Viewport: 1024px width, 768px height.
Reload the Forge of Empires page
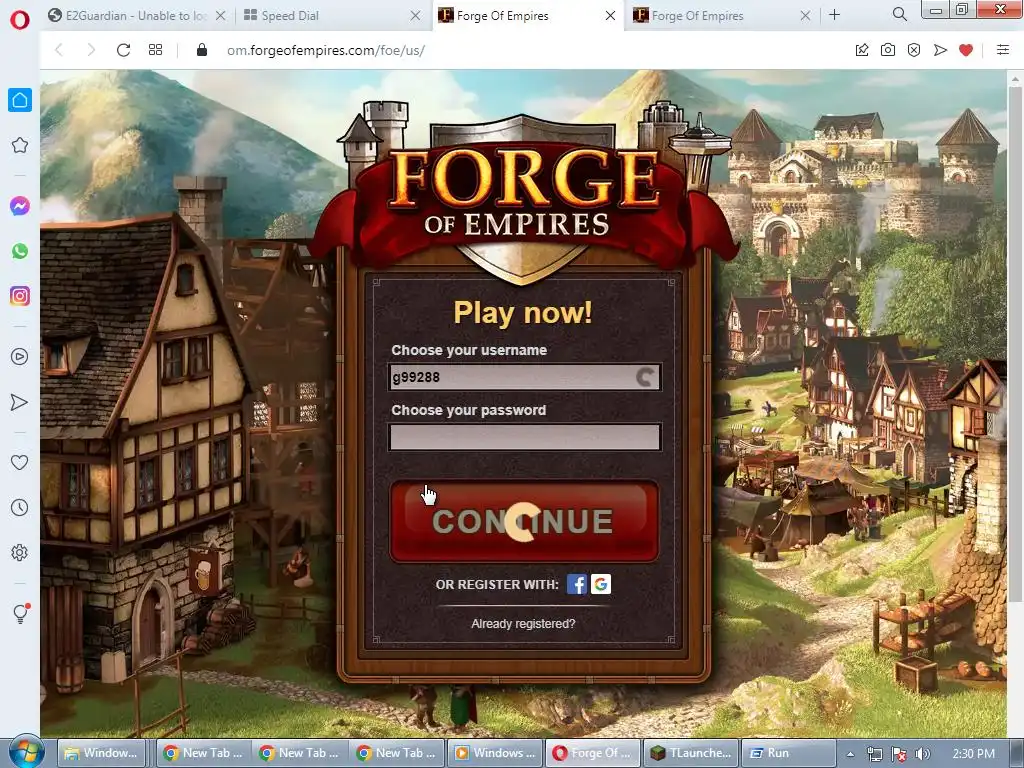[x=123, y=50]
